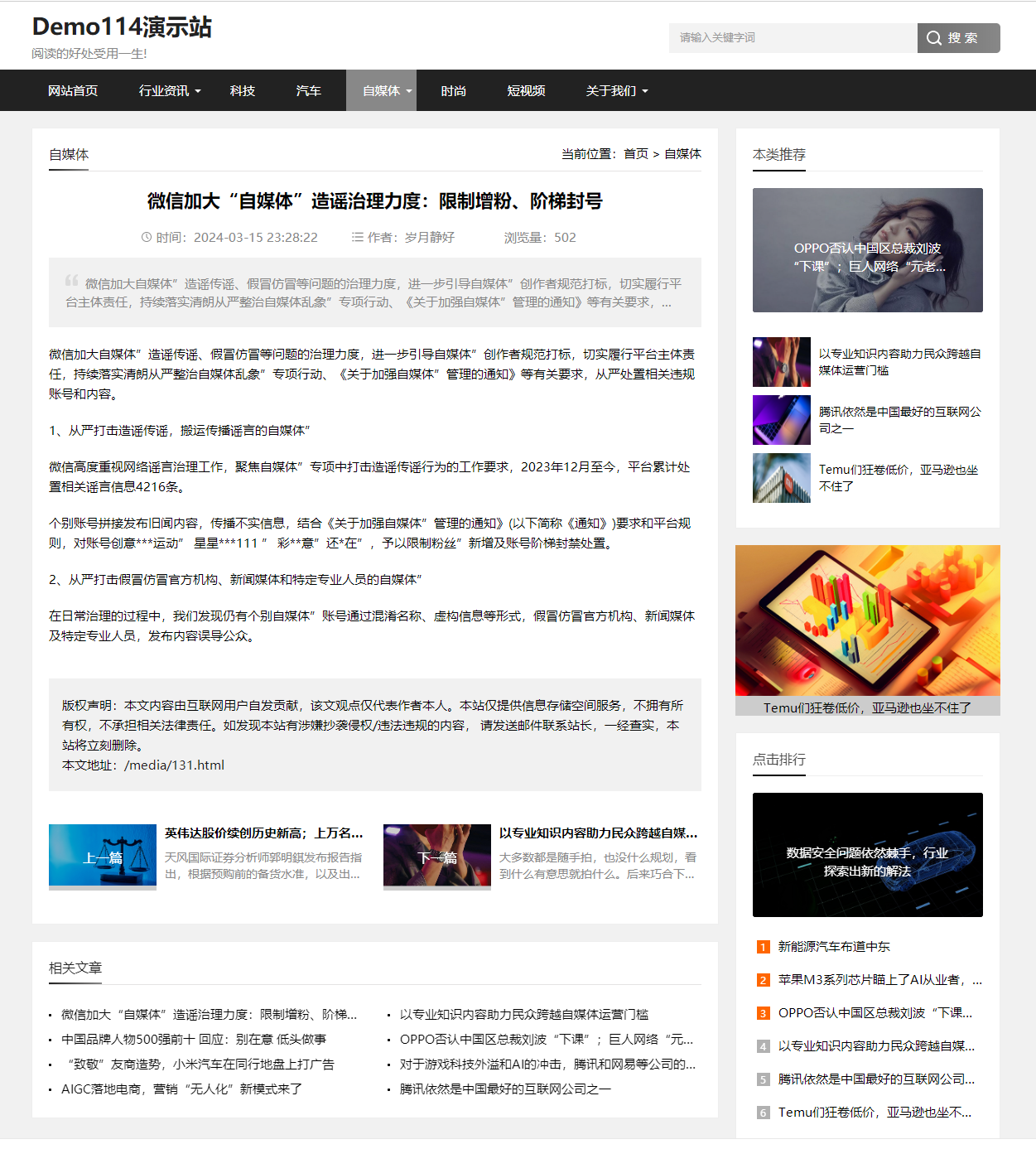Click the grey rank 5 badge
The image size is (1036, 1149).
(764, 1079)
